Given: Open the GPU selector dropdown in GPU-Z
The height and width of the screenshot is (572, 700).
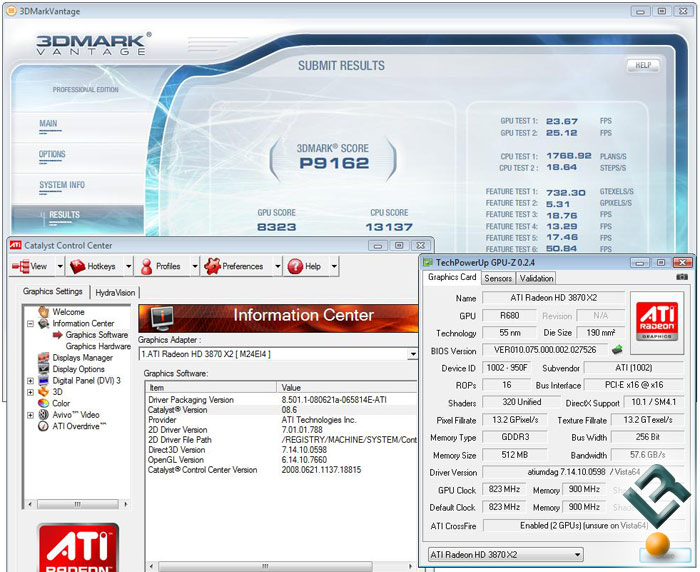Looking at the screenshot, I should [505, 555].
